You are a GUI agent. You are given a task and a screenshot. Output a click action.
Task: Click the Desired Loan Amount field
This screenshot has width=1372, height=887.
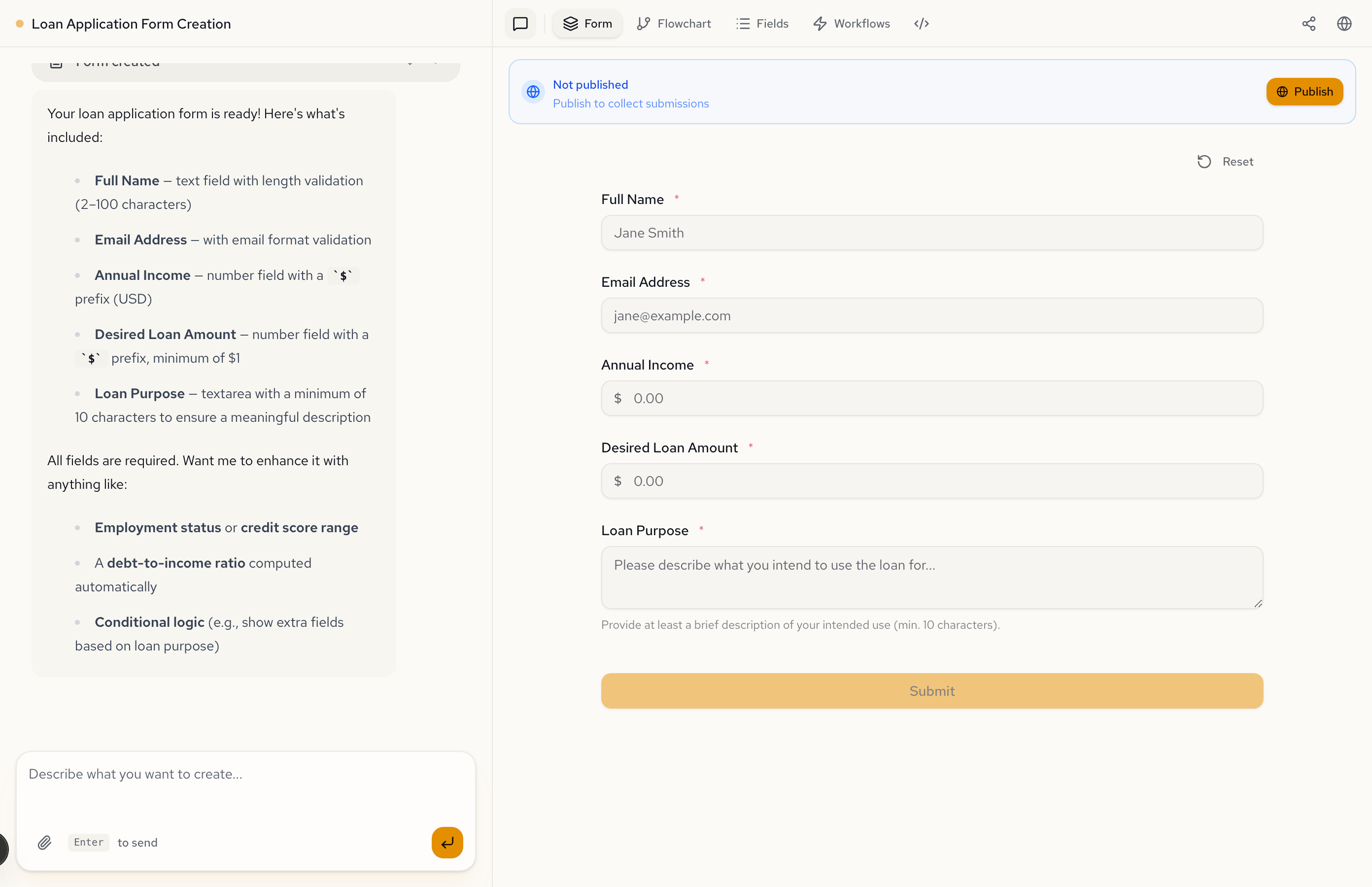(x=931, y=481)
